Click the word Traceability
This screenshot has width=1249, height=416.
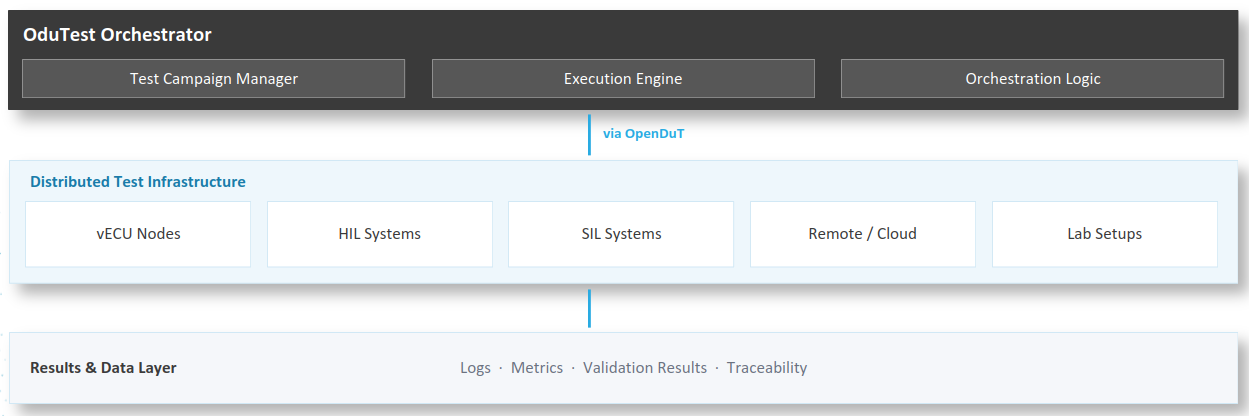pos(767,368)
